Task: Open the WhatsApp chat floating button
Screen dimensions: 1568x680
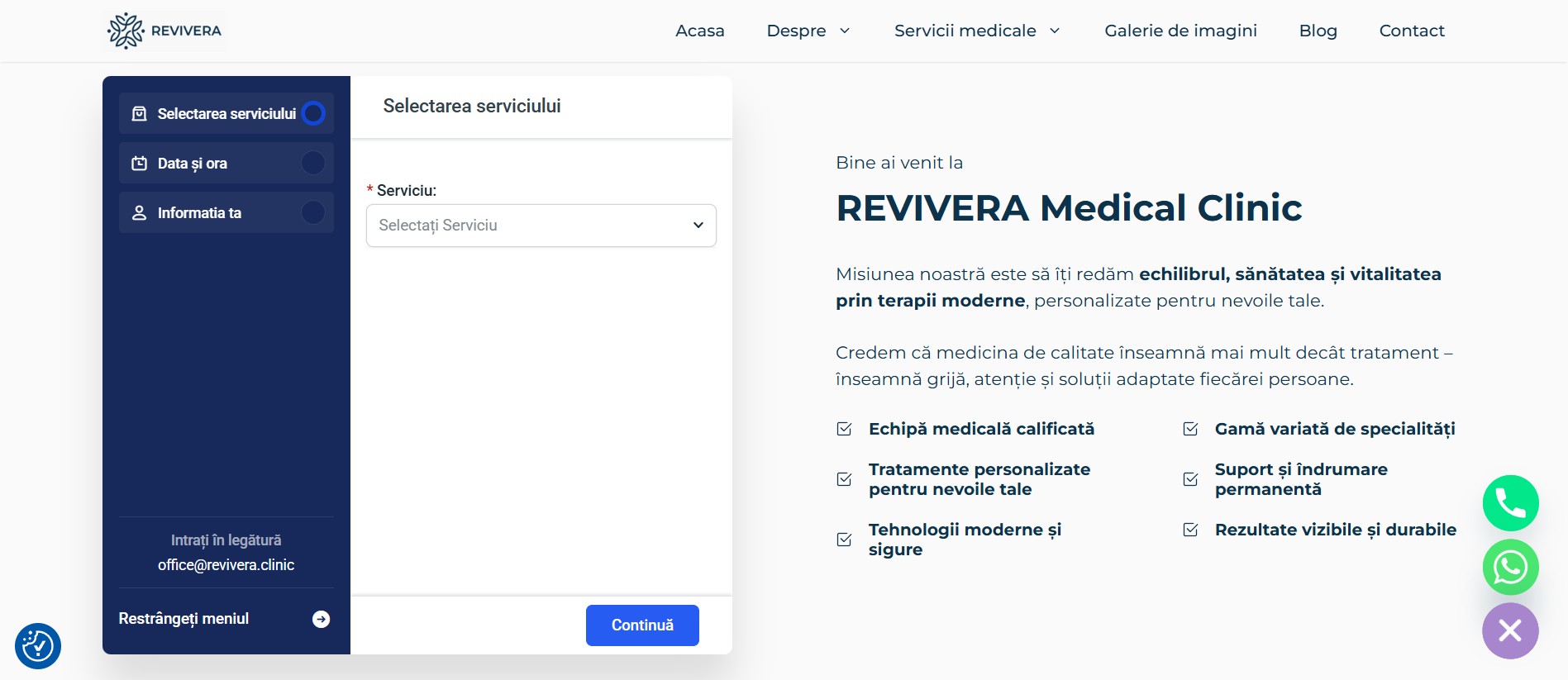Action: (x=1510, y=568)
